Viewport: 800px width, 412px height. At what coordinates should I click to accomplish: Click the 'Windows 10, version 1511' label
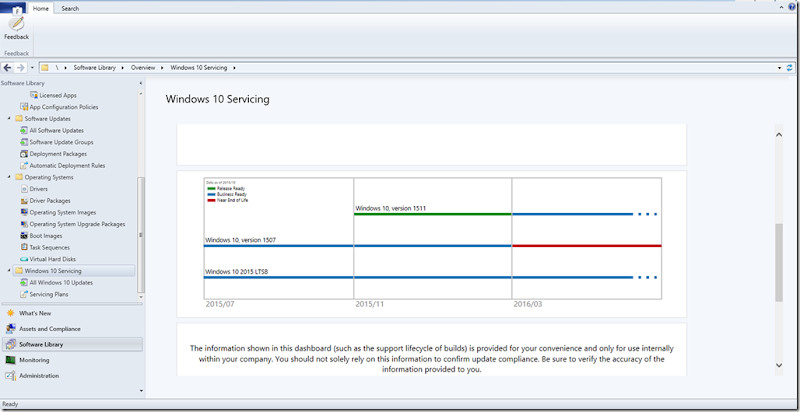pos(391,208)
